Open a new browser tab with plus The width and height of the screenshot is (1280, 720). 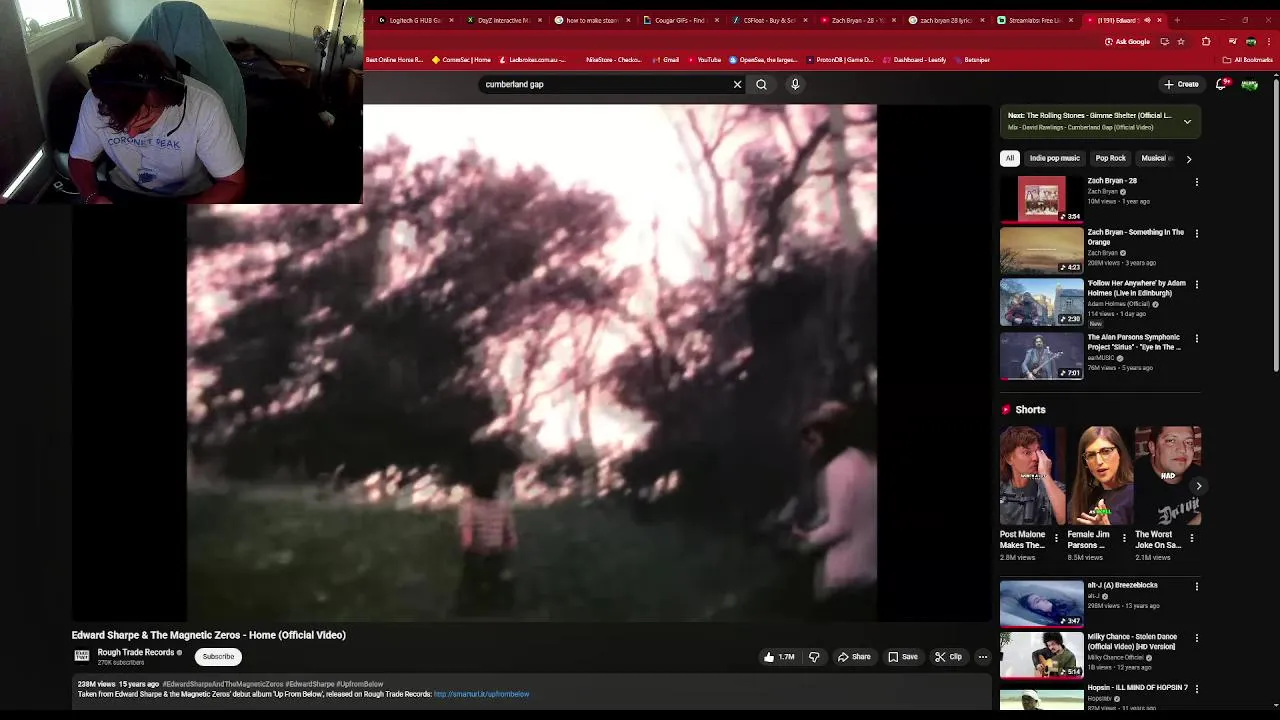(1177, 20)
